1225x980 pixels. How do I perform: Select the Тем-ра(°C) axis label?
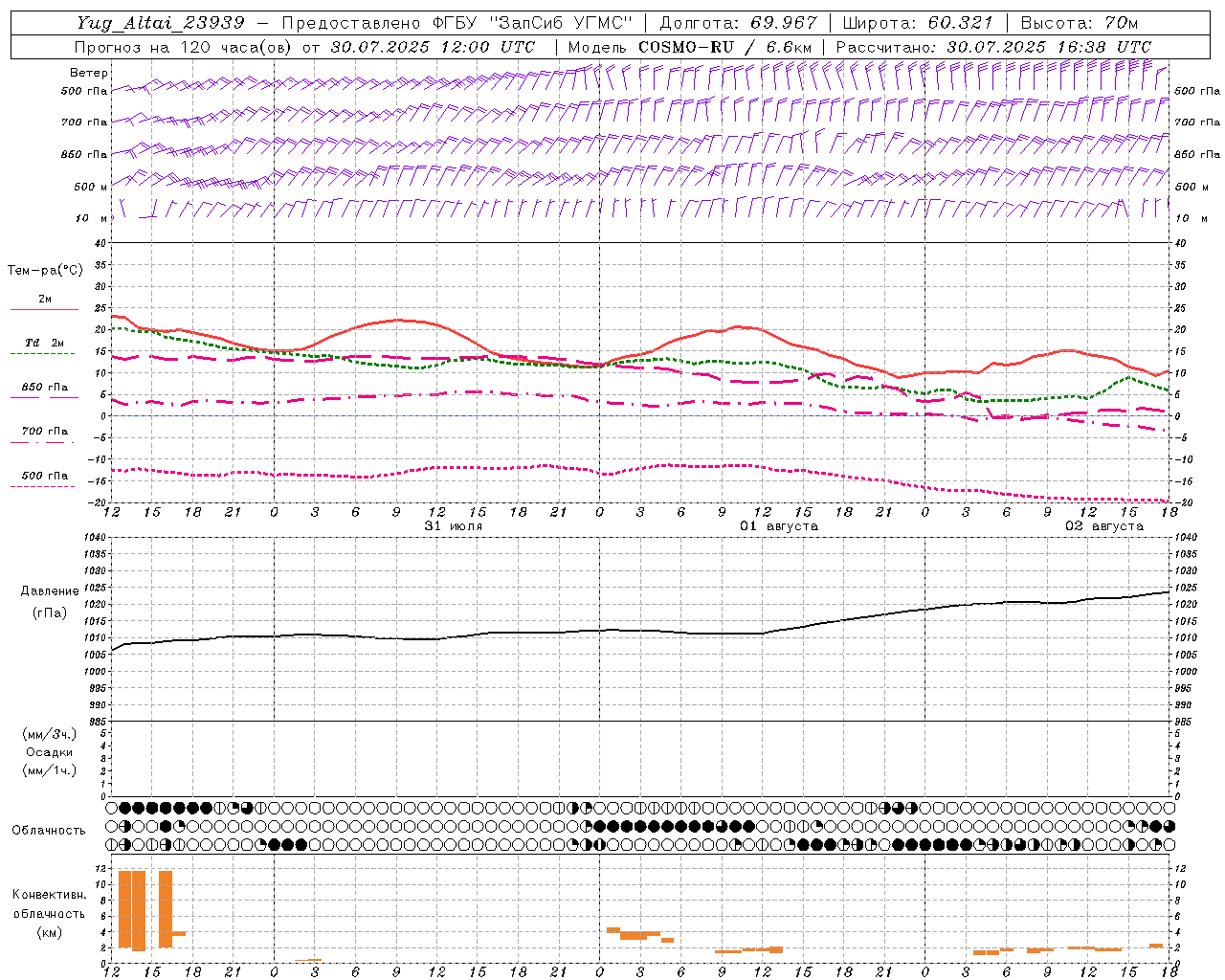tap(45, 271)
